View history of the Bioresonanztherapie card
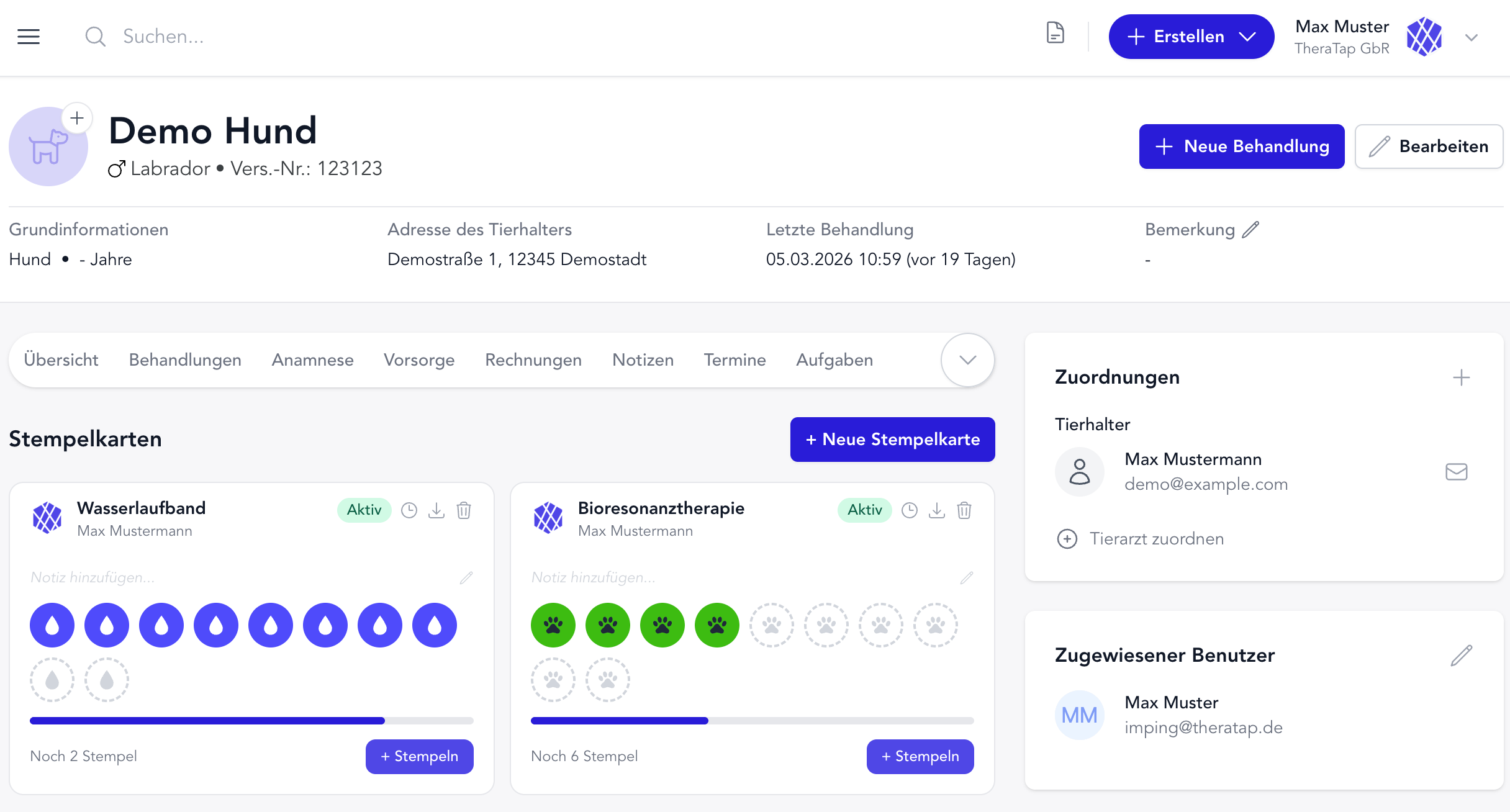The height and width of the screenshot is (812, 1510). (910, 510)
